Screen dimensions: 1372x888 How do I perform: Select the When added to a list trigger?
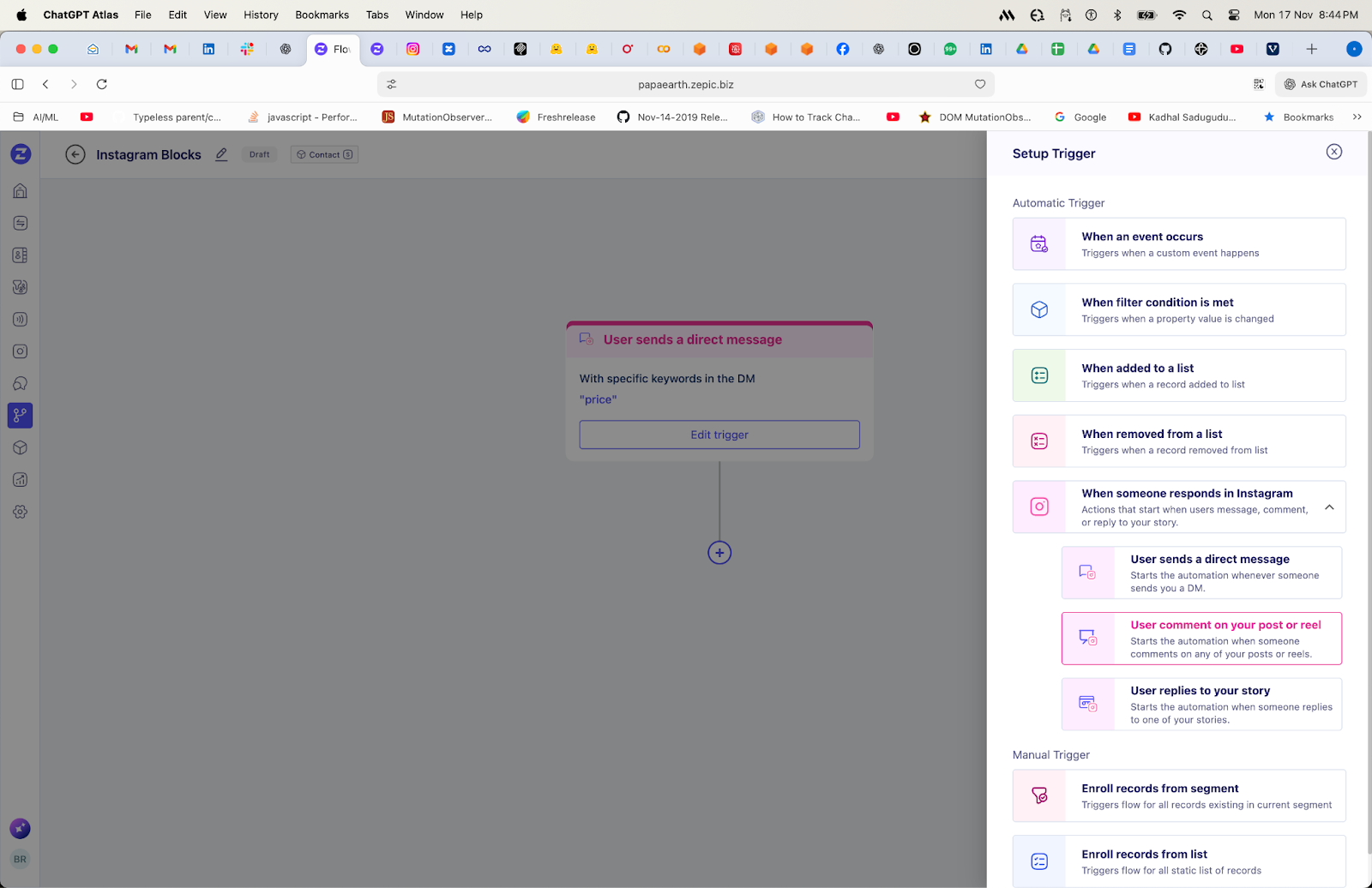tap(1179, 375)
